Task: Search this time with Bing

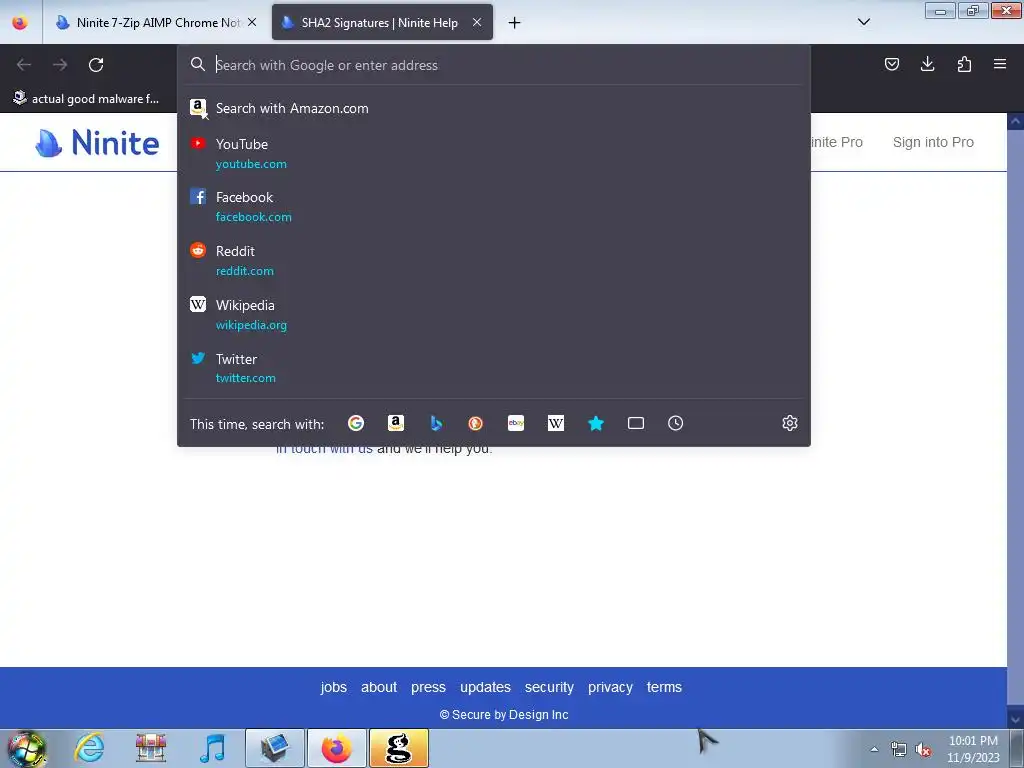Action: click(436, 423)
